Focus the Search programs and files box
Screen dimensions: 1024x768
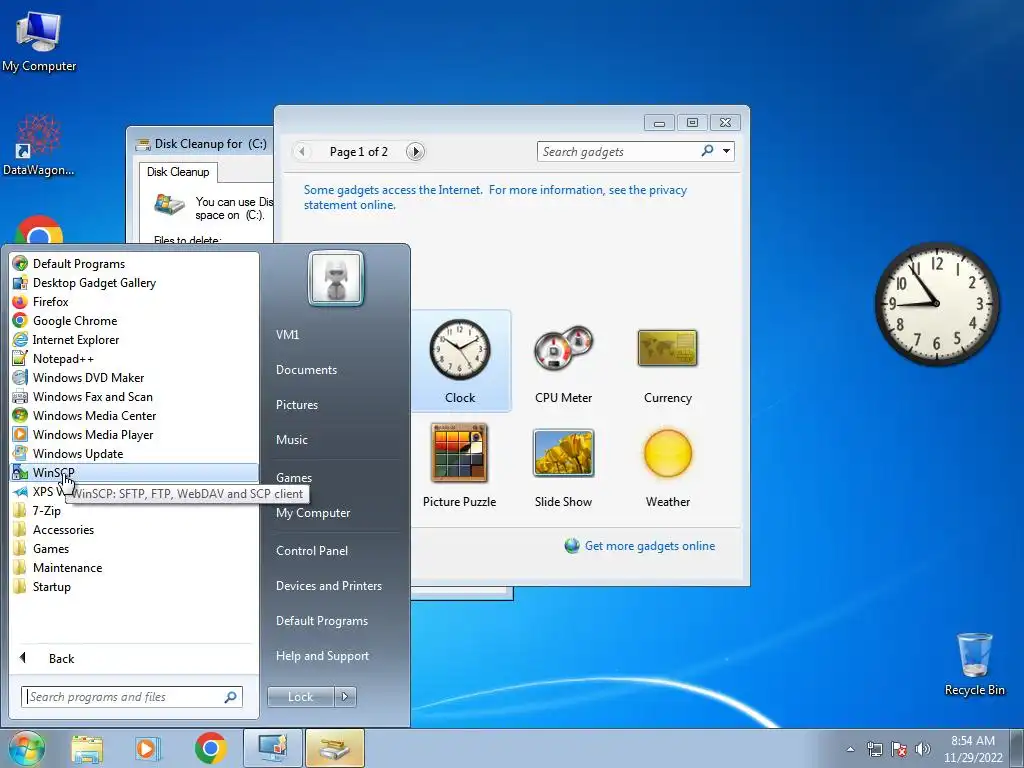(132, 697)
